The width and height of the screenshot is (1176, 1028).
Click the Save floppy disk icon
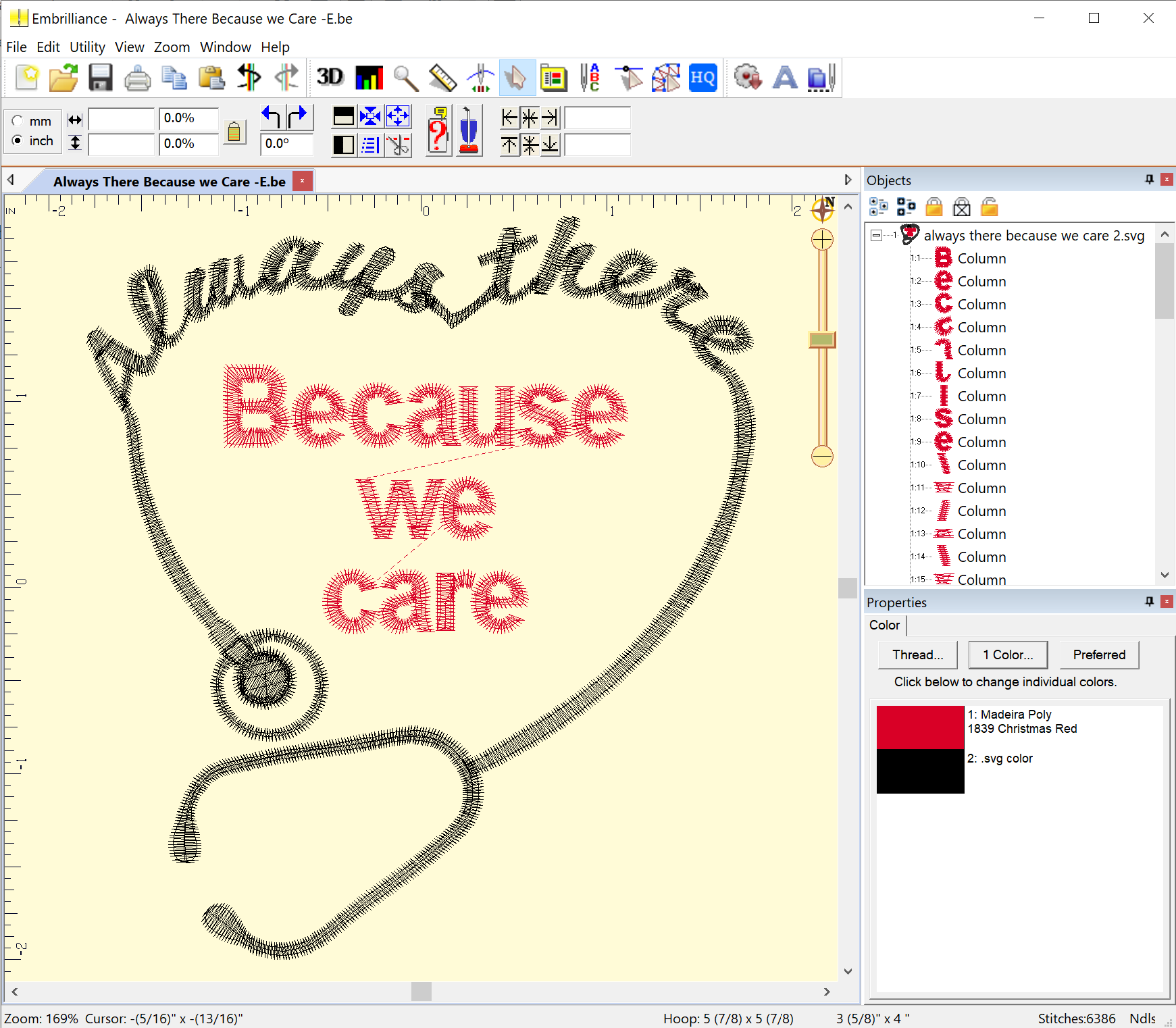(101, 78)
